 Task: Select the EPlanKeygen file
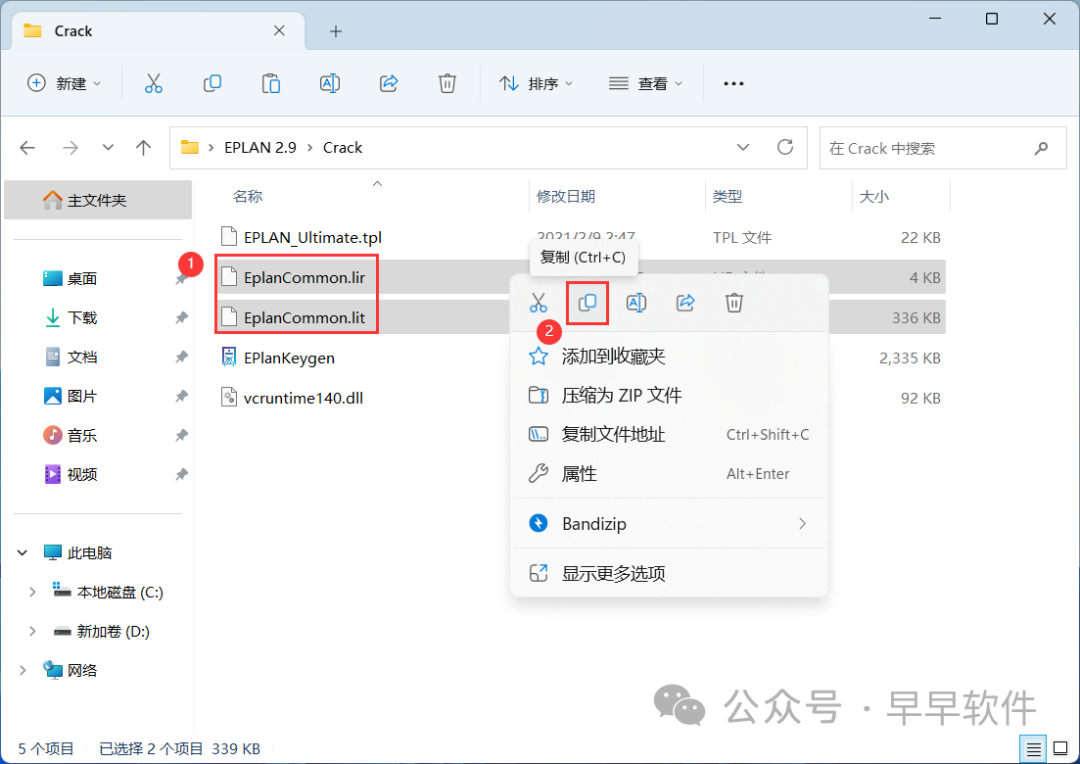pos(289,357)
